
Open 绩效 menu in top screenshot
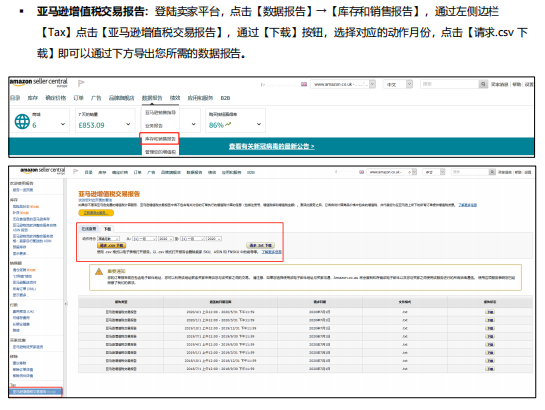pos(175,98)
